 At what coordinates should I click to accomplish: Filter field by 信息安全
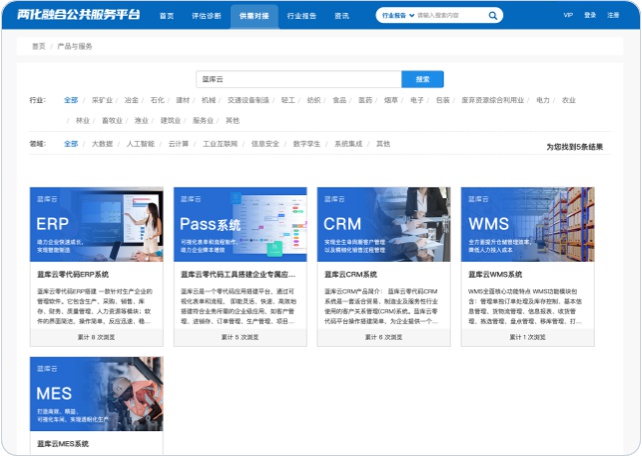point(265,144)
